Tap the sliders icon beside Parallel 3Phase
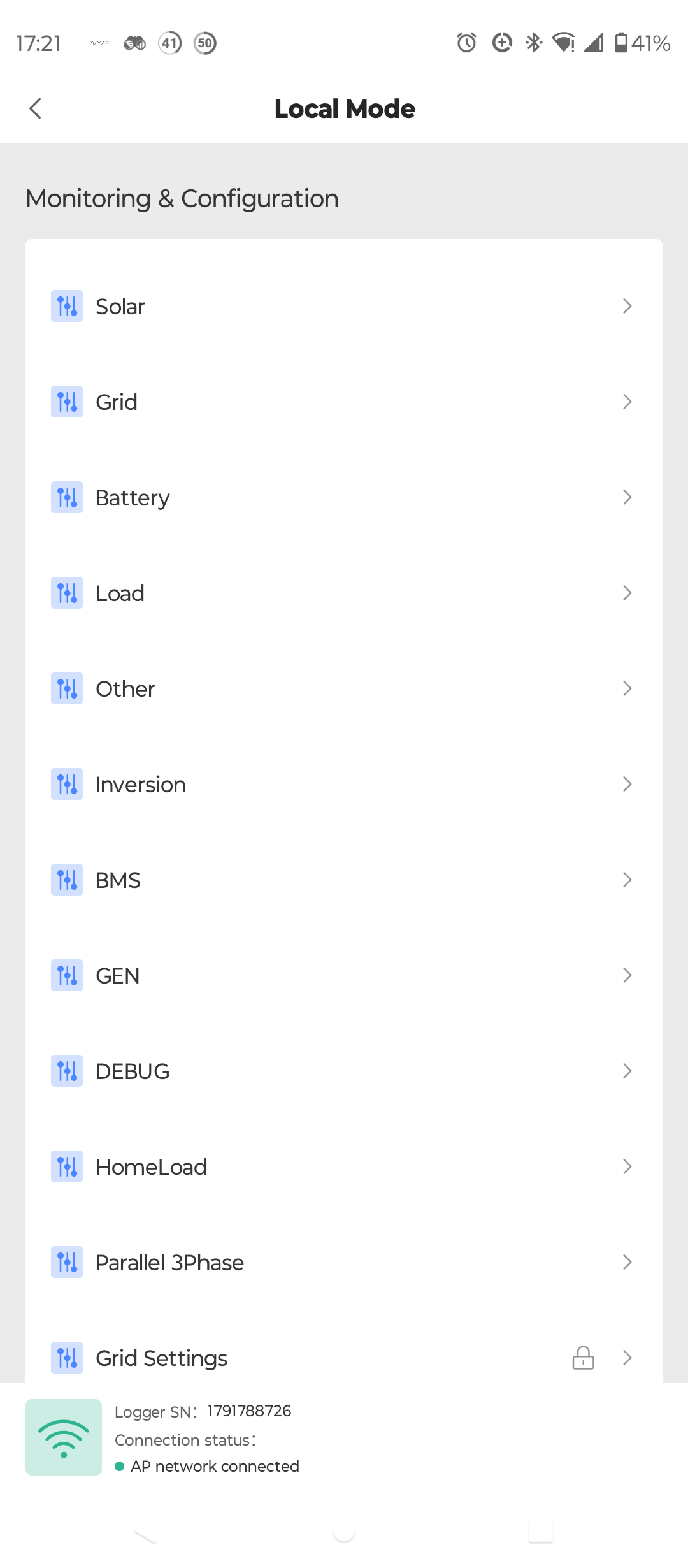This screenshot has height=1568, width=688. 67,1262
